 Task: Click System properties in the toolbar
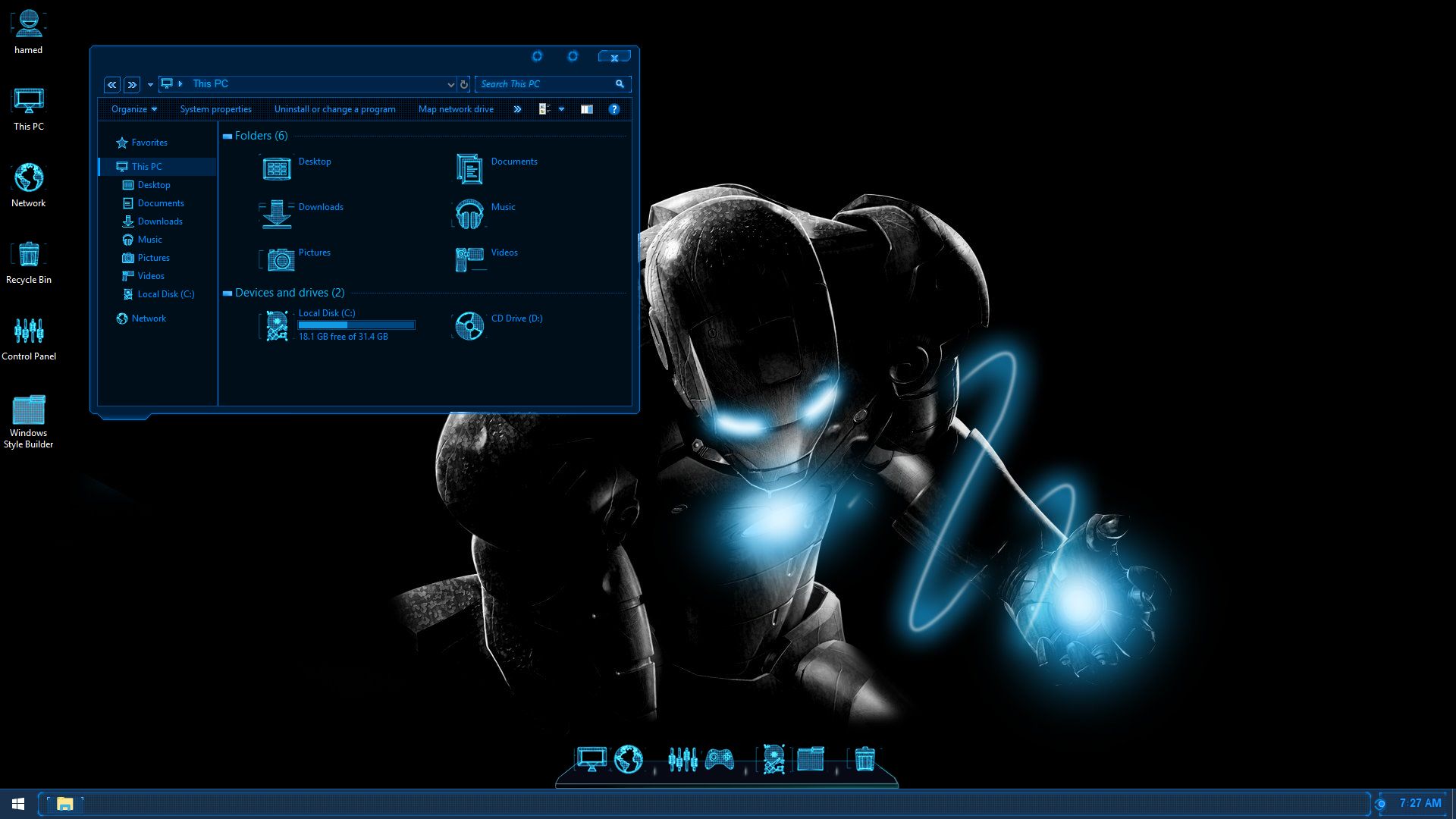(215, 109)
